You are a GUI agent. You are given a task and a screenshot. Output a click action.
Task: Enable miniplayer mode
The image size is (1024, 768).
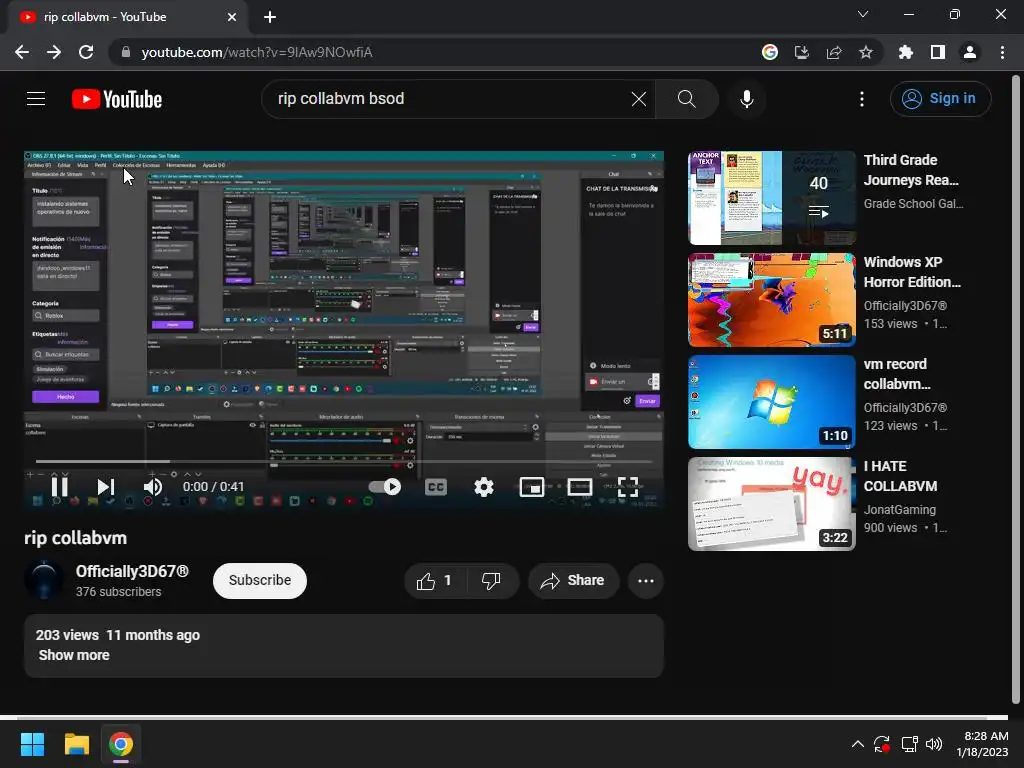532,487
